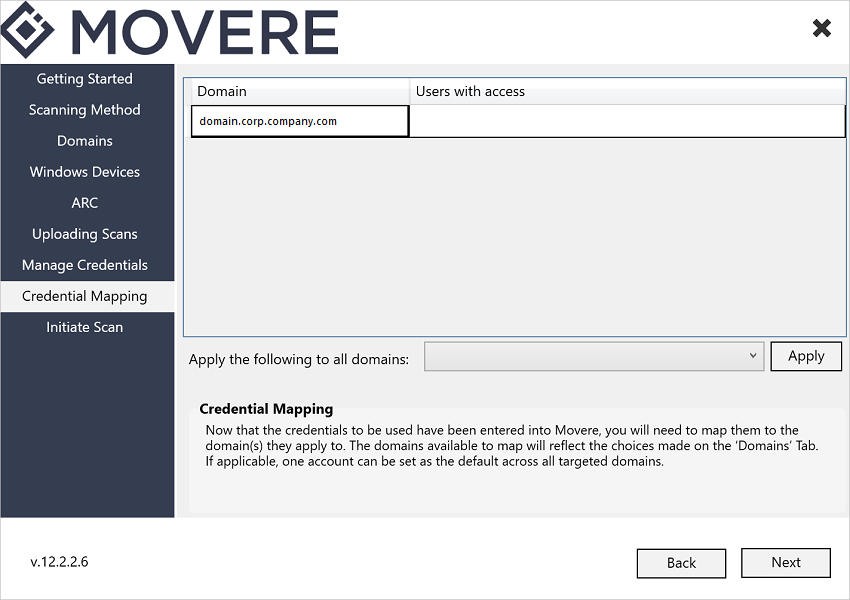The height and width of the screenshot is (600, 850).
Task: Select the Domains step in sidebar
Action: point(85,141)
